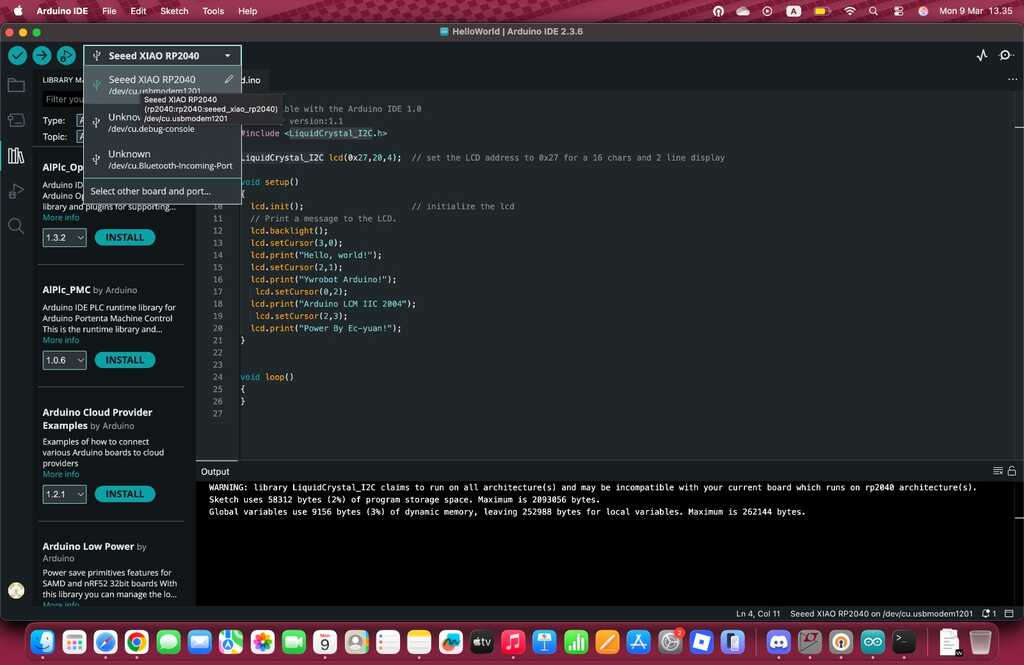Click the void loop() line in editor
1024x665 pixels.
point(267,377)
